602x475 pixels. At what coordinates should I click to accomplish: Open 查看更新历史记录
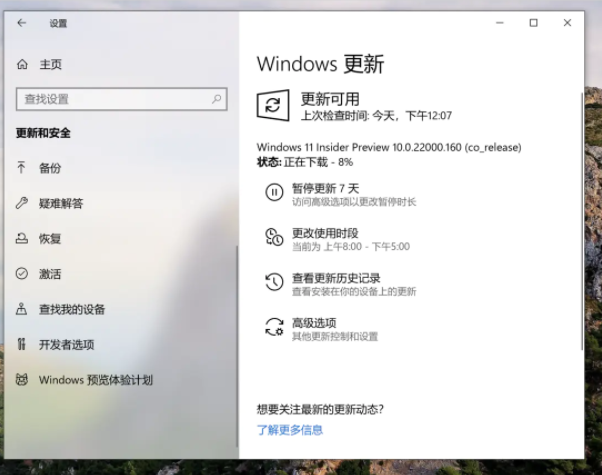click(336, 278)
